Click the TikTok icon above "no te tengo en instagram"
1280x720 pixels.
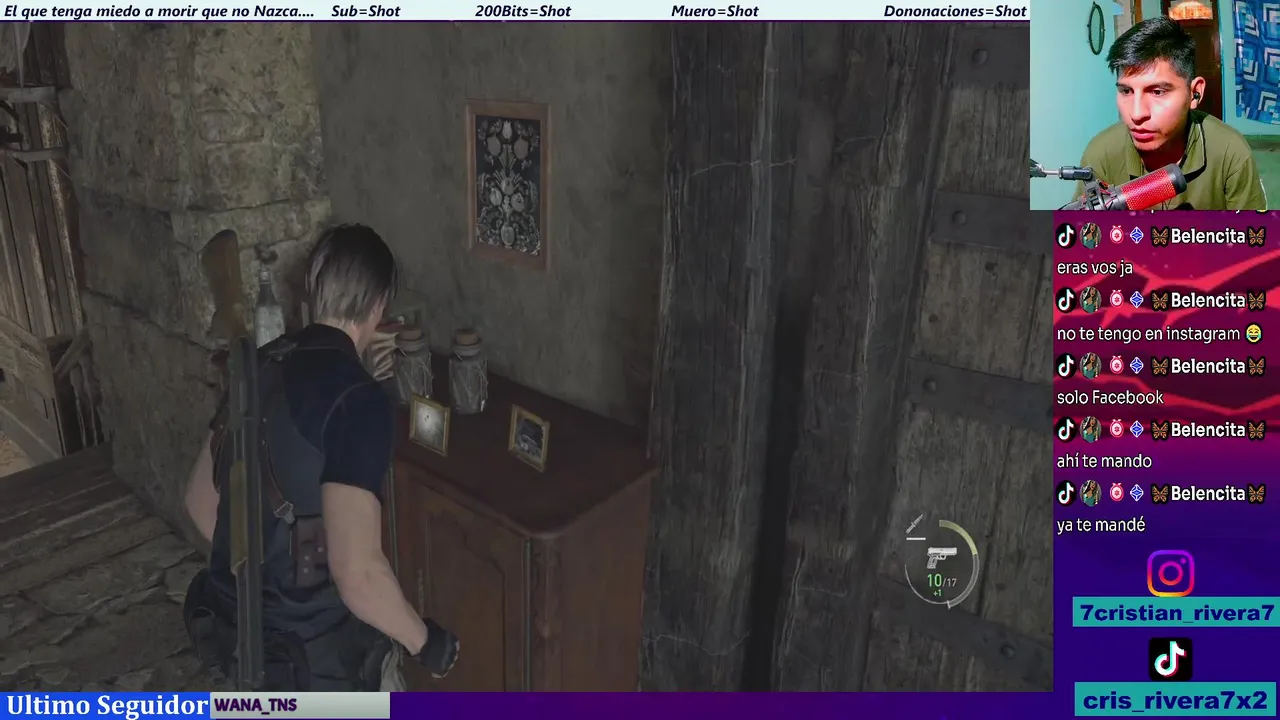(1066, 300)
